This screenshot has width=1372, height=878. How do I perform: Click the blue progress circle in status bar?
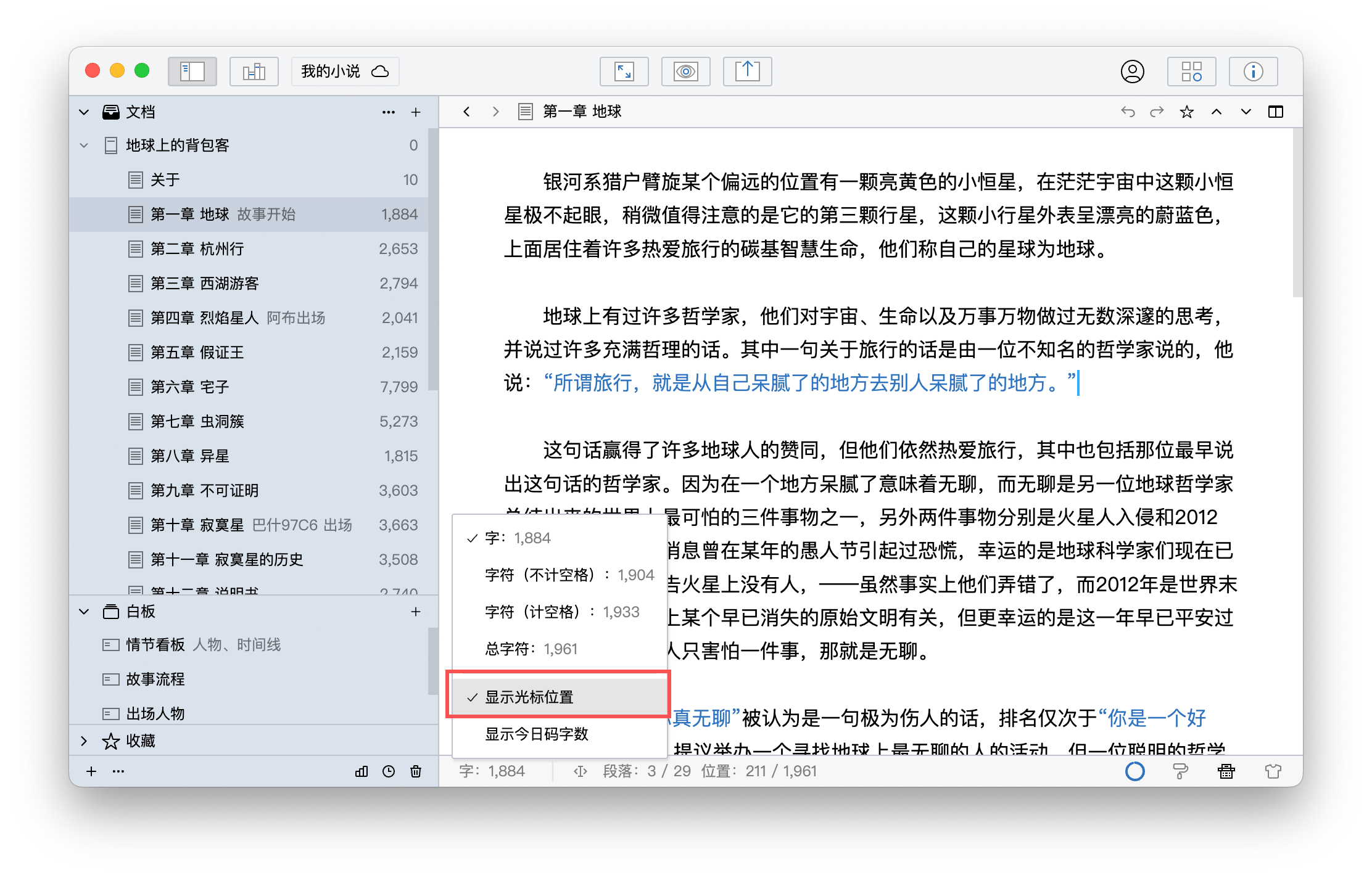pyautogui.click(x=1134, y=771)
